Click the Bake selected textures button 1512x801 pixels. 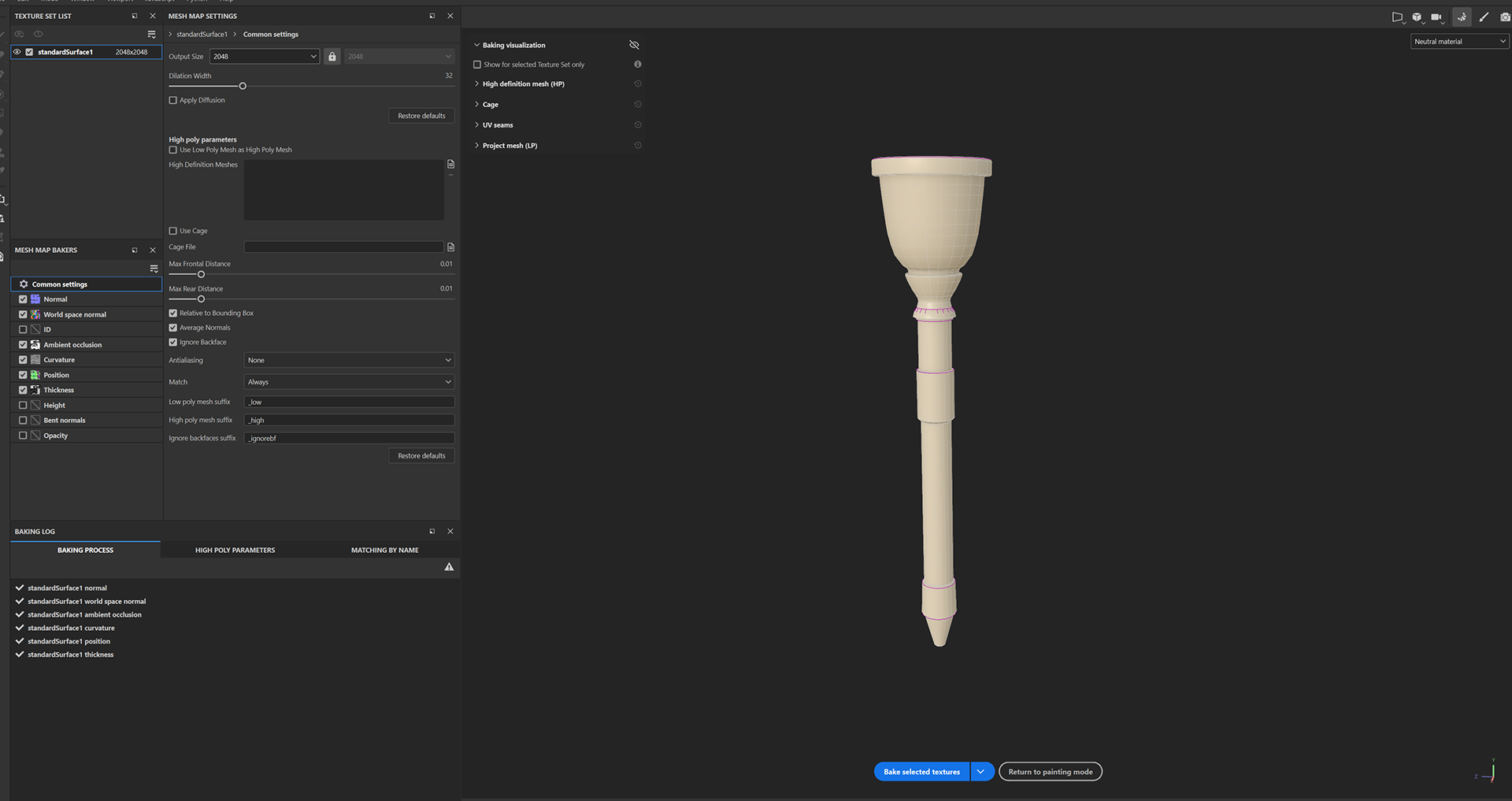tap(922, 772)
